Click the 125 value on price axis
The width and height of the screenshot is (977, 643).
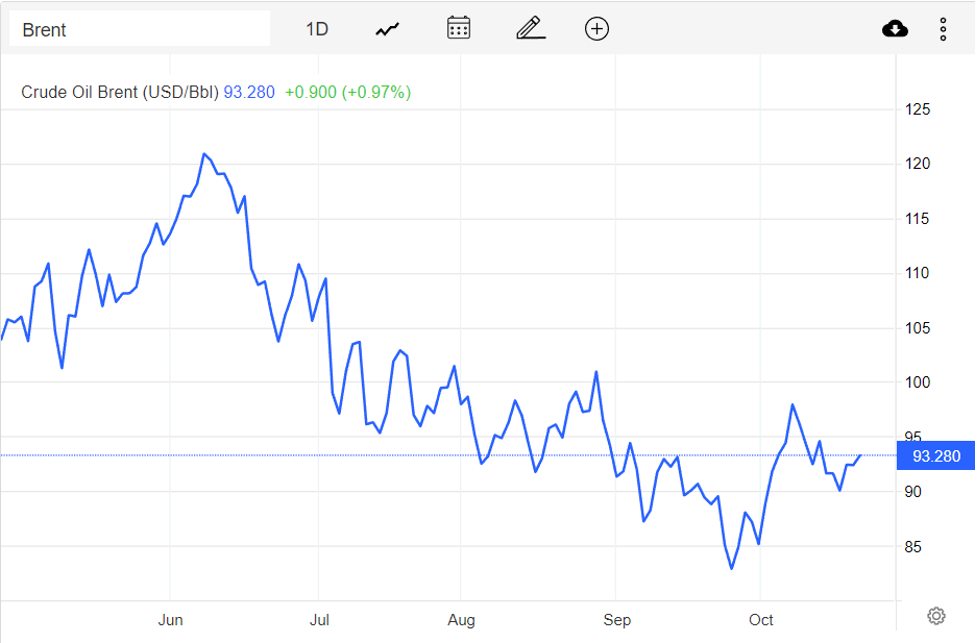point(917,109)
